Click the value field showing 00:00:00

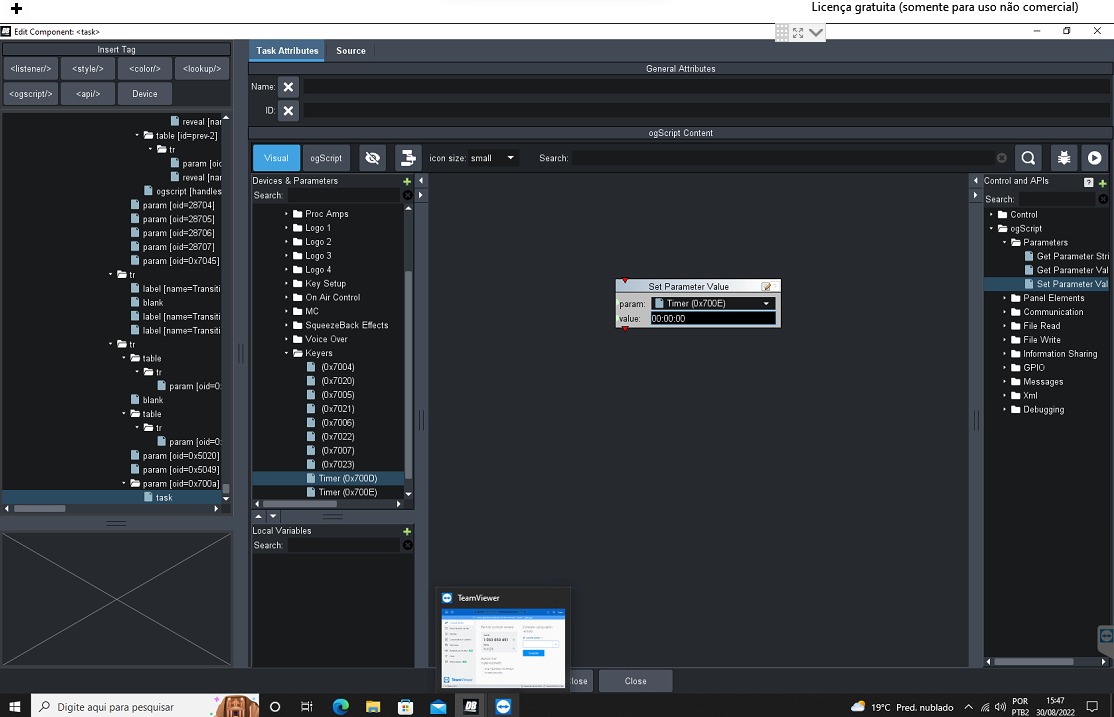[x=713, y=318]
